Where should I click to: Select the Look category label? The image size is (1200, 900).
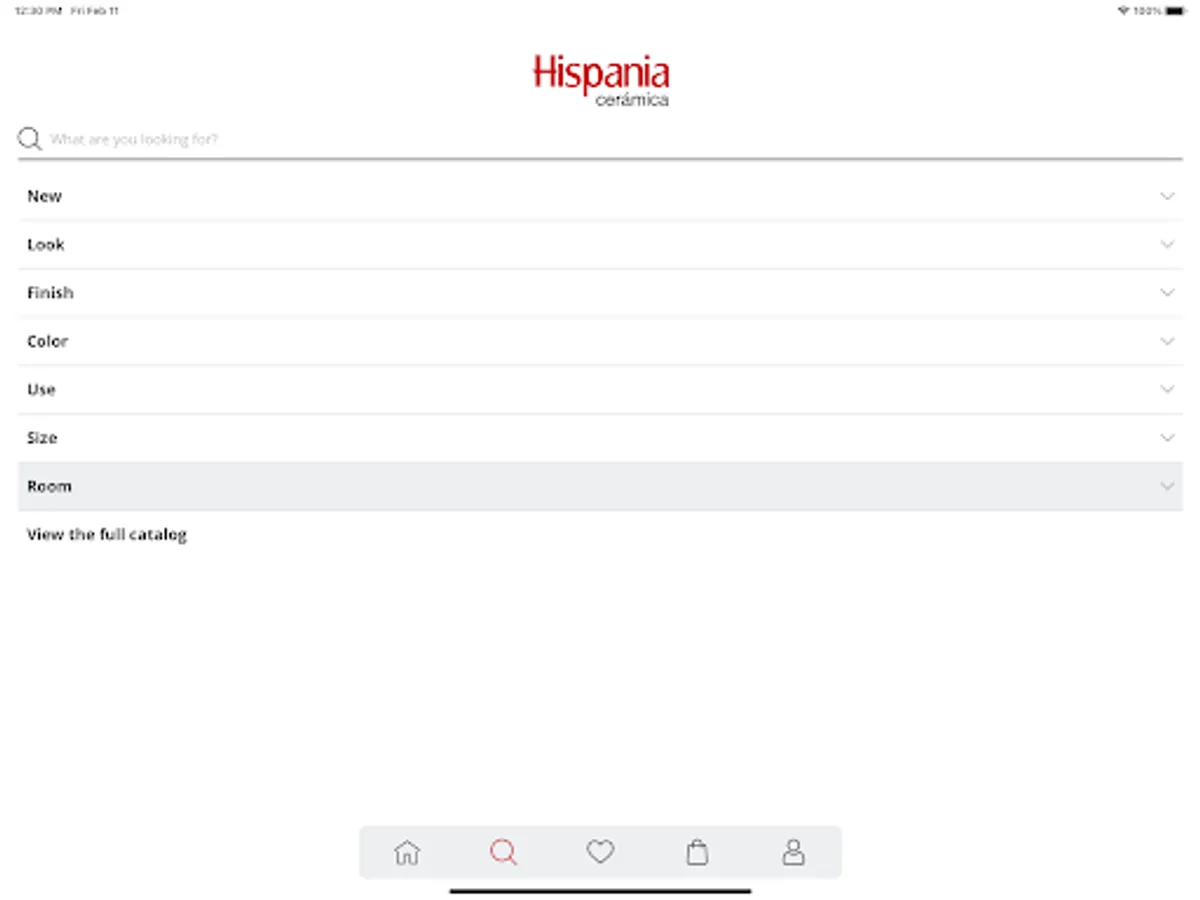point(46,244)
